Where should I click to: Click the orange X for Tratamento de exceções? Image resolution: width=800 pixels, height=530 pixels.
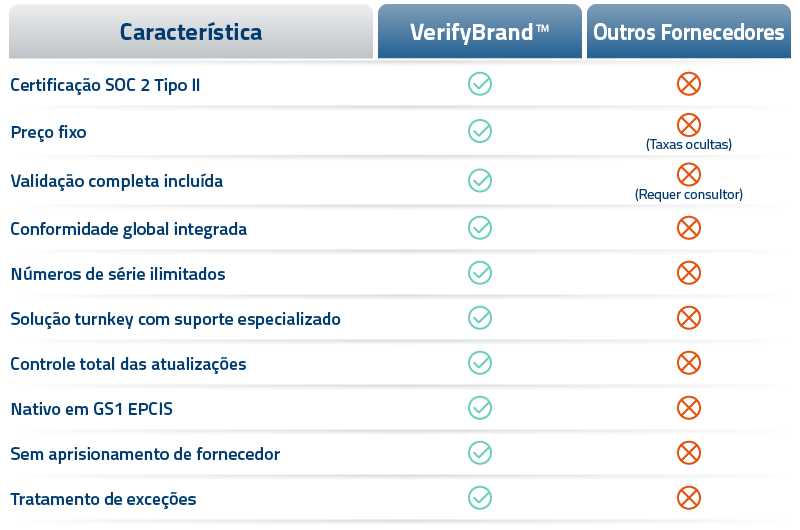(x=689, y=497)
